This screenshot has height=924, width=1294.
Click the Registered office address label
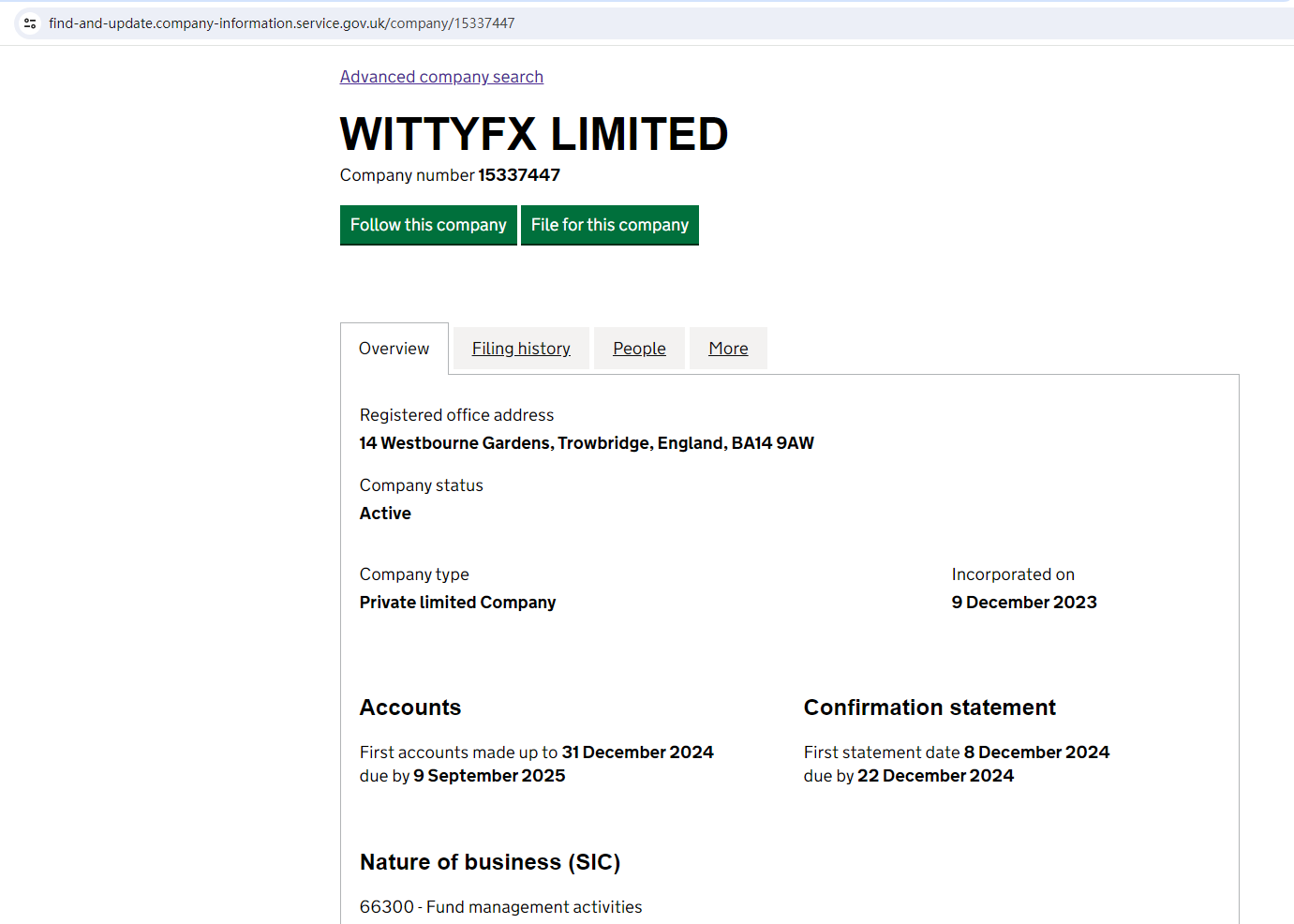456,415
